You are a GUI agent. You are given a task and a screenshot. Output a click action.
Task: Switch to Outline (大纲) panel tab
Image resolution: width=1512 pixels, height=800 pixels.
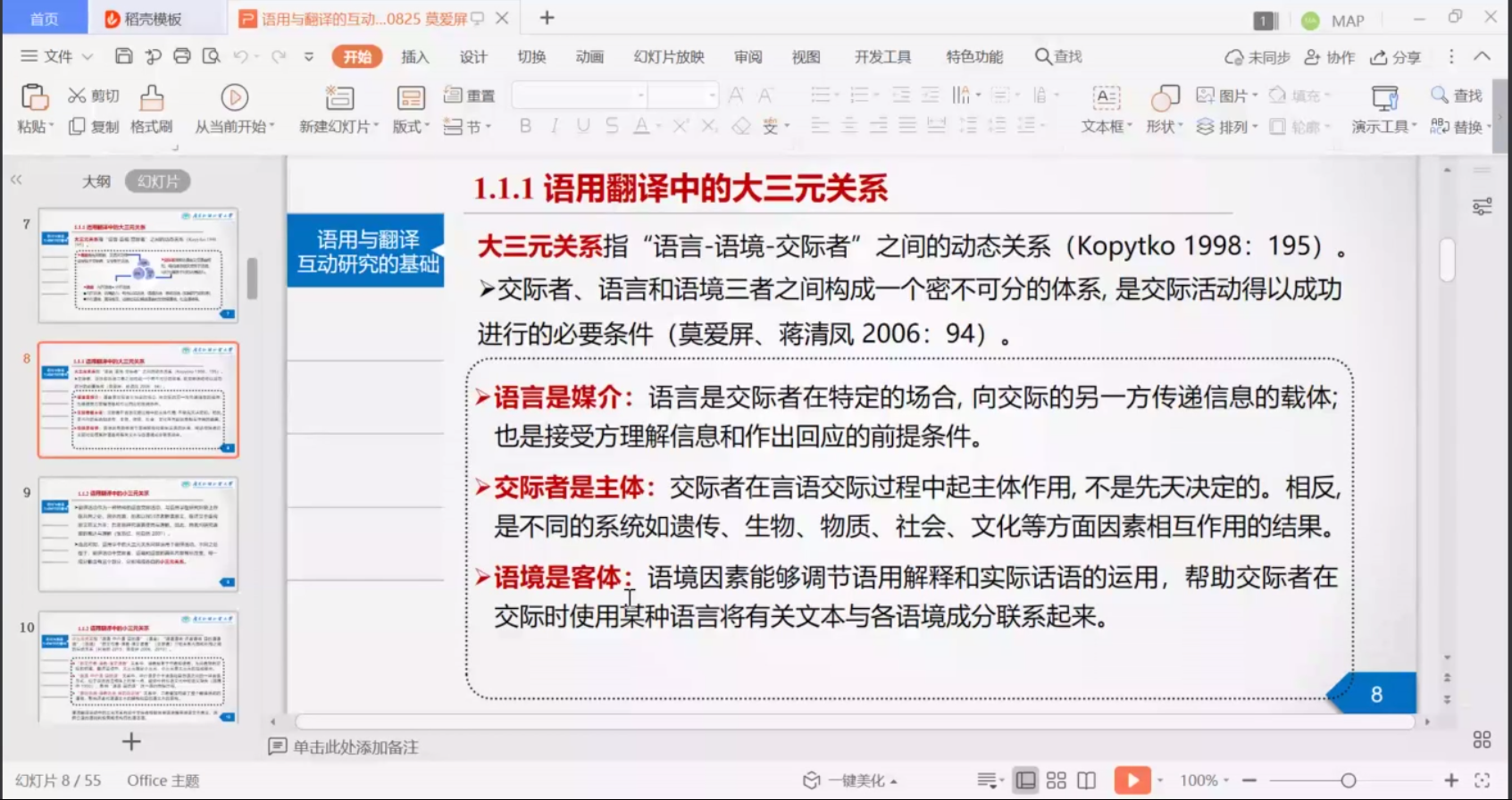(x=96, y=181)
